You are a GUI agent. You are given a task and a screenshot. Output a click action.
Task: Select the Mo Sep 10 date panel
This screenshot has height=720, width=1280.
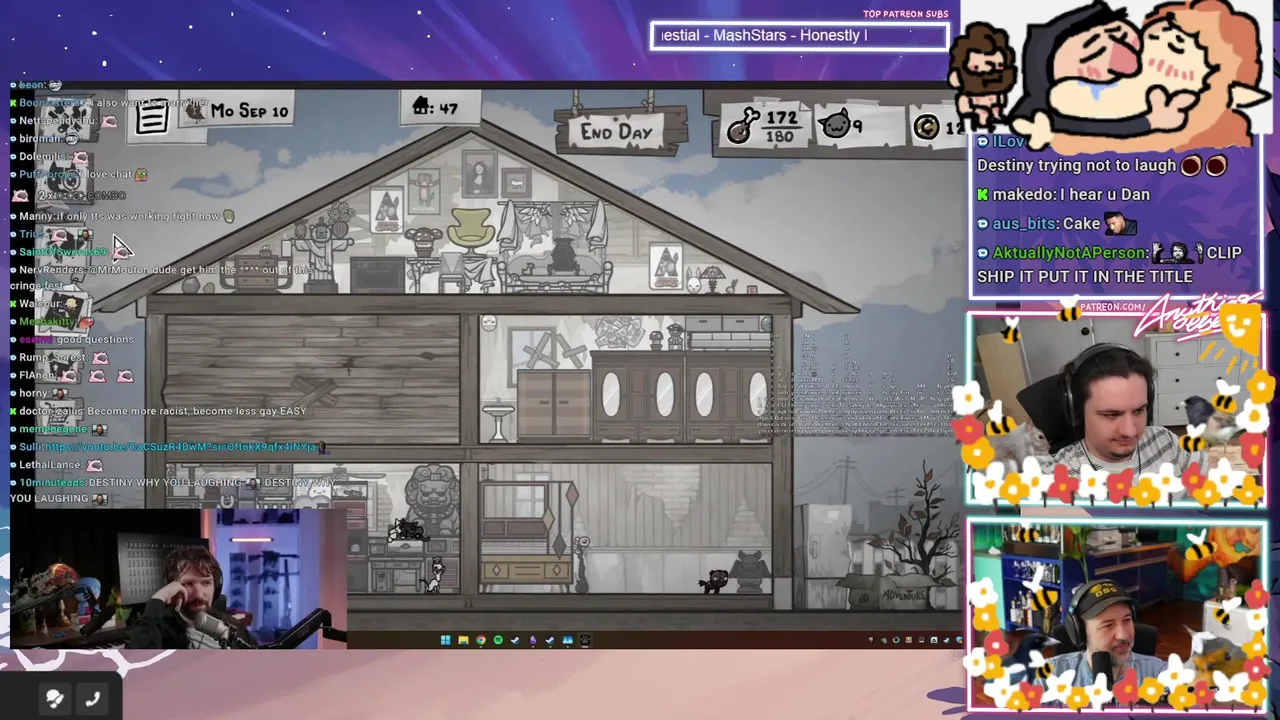[238, 111]
